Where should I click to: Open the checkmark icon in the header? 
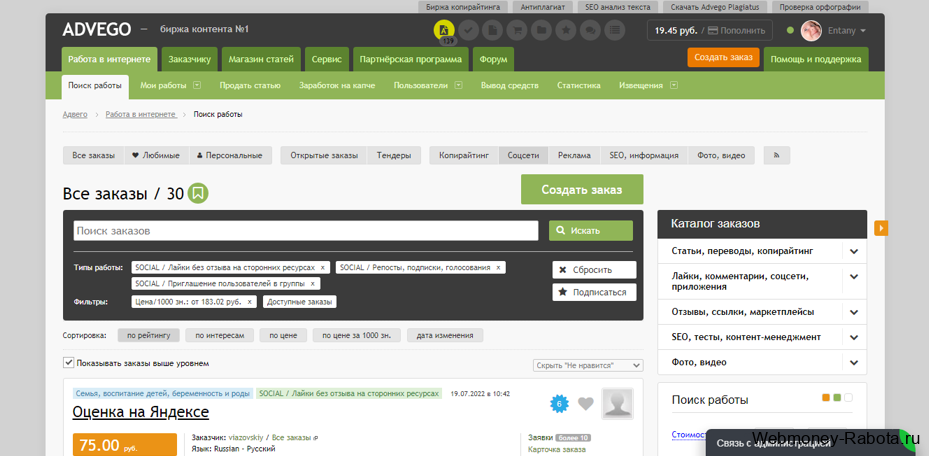pyautogui.click(x=468, y=30)
